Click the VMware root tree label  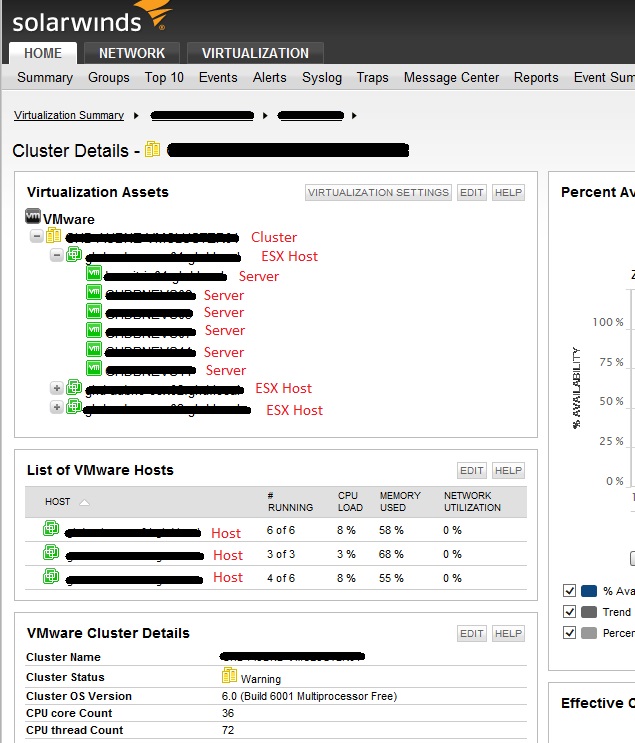coord(69,219)
